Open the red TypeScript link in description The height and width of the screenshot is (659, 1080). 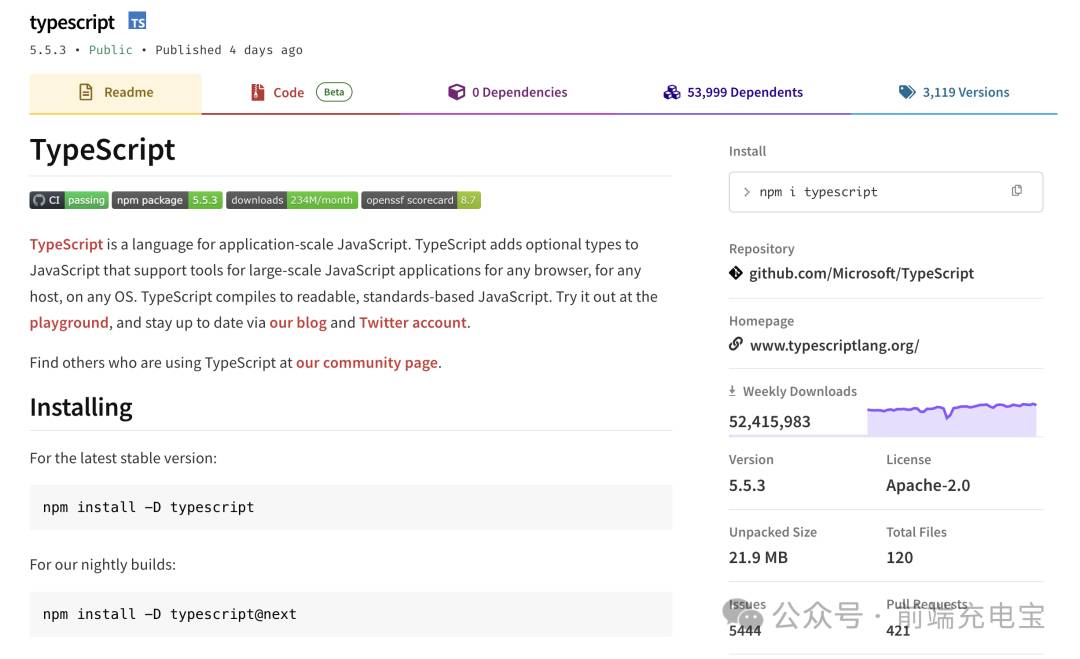pyautogui.click(x=66, y=244)
